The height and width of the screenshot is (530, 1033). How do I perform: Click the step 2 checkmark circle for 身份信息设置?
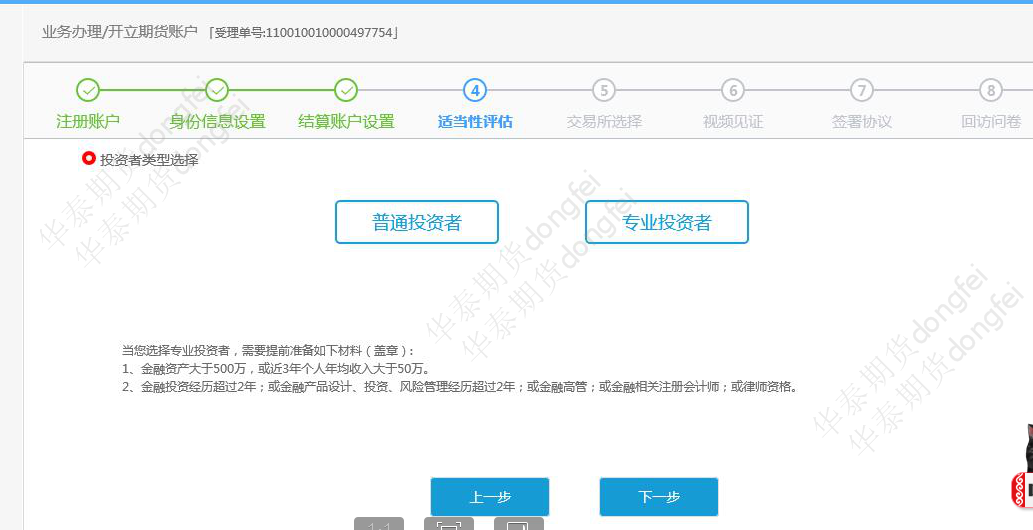217,90
